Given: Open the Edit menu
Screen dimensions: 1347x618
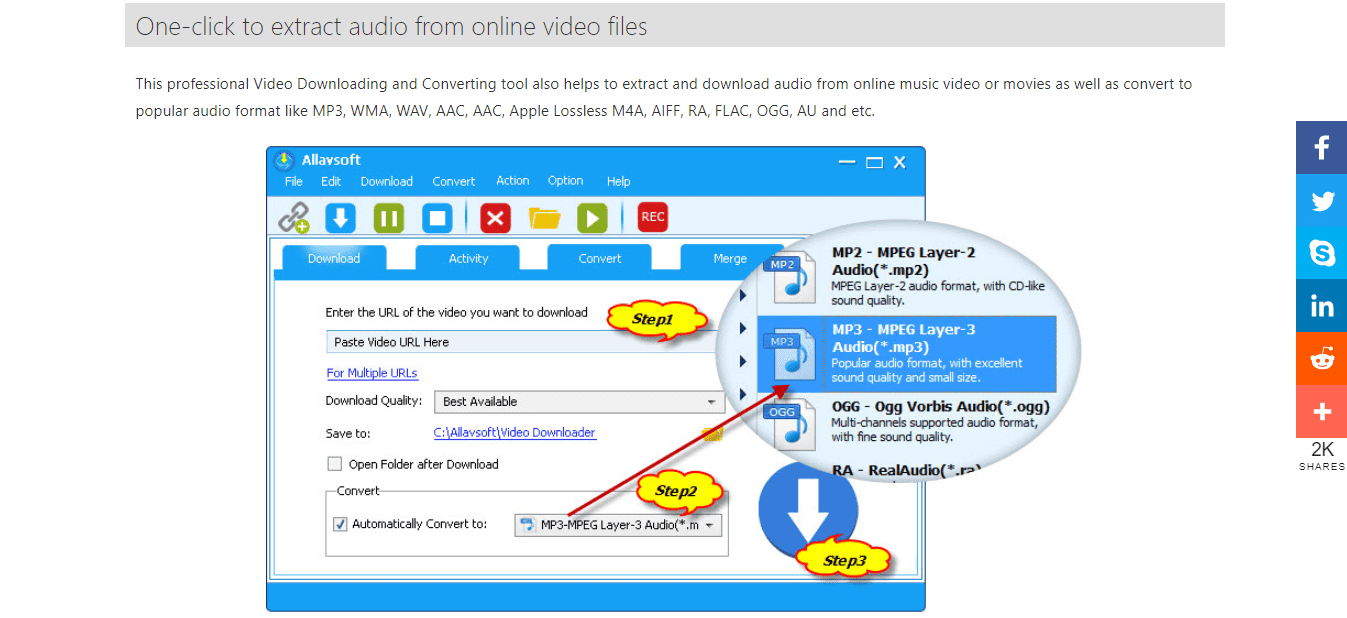Looking at the screenshot, I should pyautogui.click(x=331, y=182).
